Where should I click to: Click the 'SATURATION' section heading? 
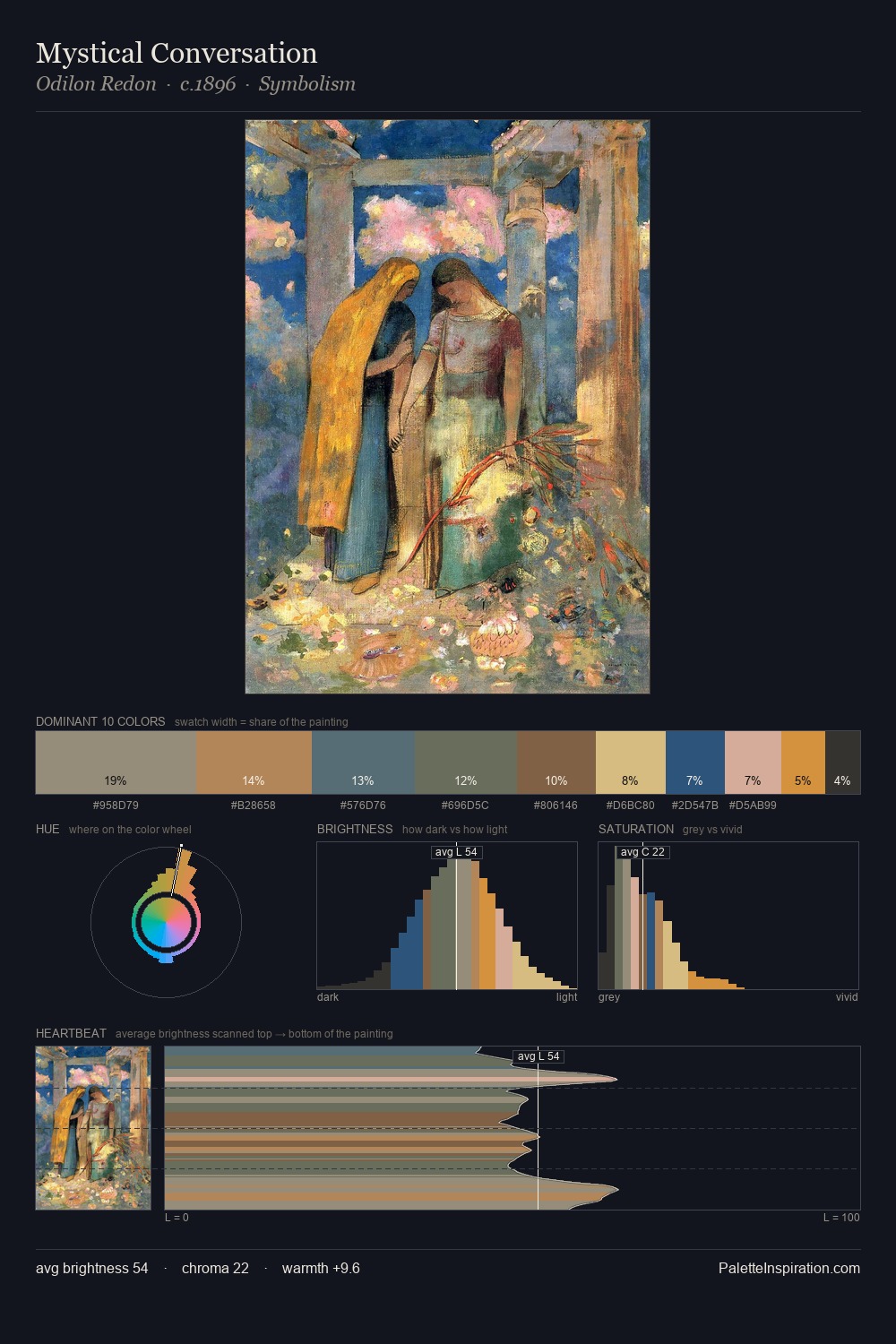636,829
